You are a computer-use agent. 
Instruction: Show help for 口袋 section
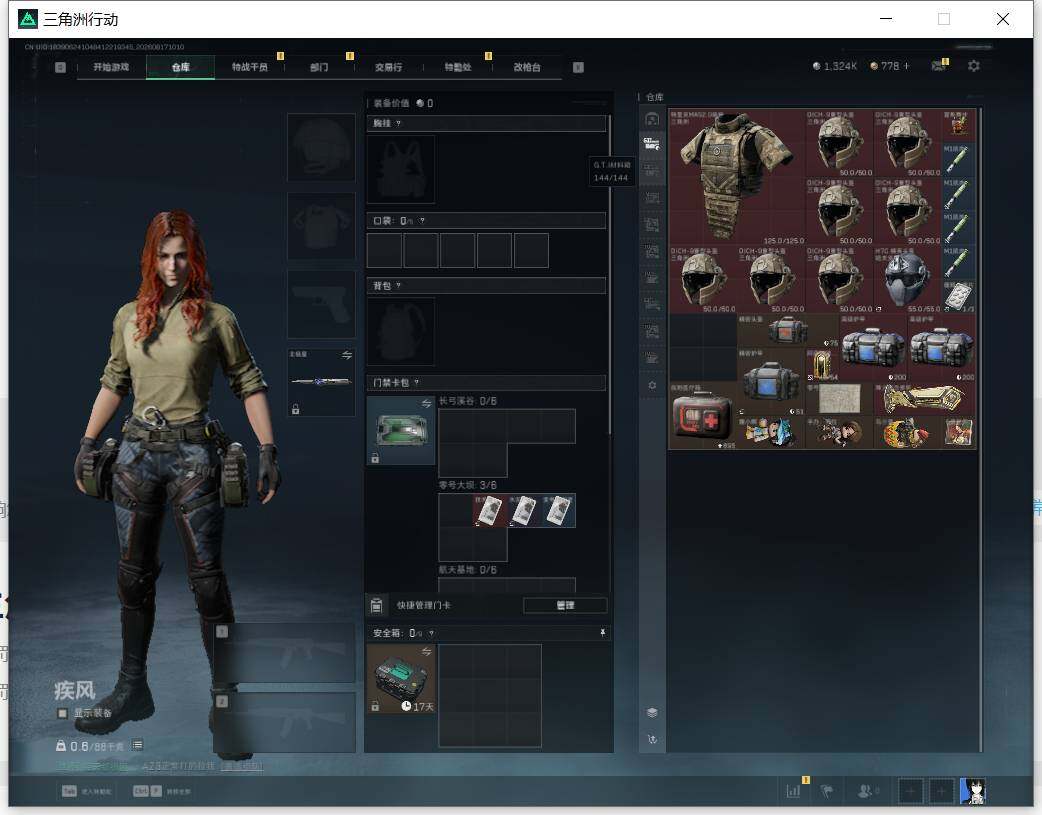click(x=423, y=221)
